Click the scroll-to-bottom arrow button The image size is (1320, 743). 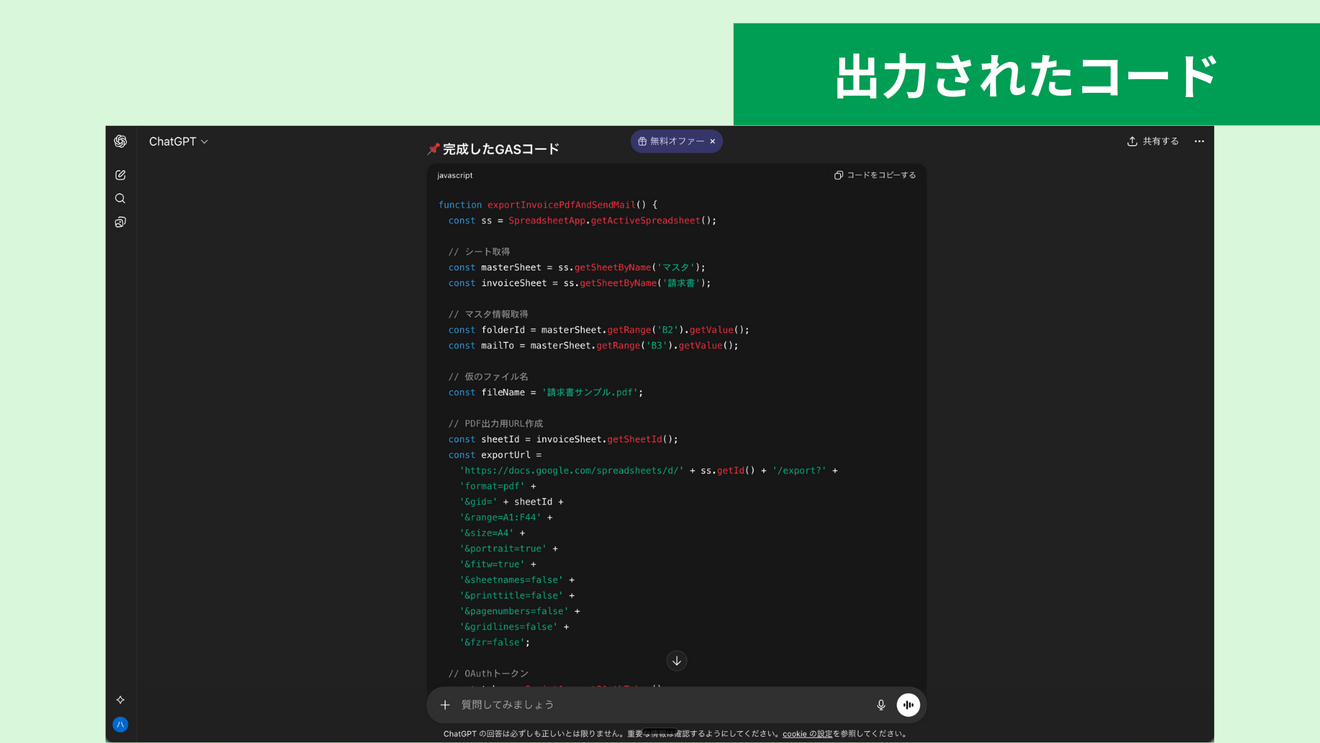tap(677, 661)
